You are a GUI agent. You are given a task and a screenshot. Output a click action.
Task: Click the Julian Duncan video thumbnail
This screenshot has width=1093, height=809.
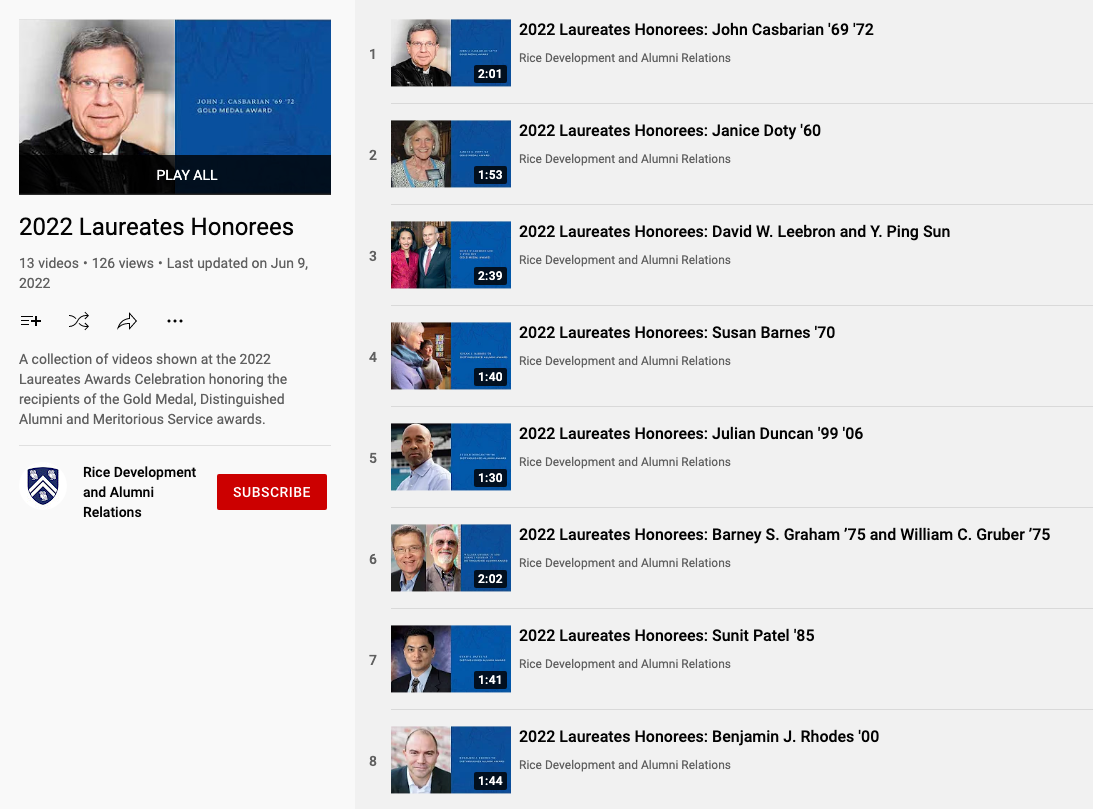(x=451, y=457)
